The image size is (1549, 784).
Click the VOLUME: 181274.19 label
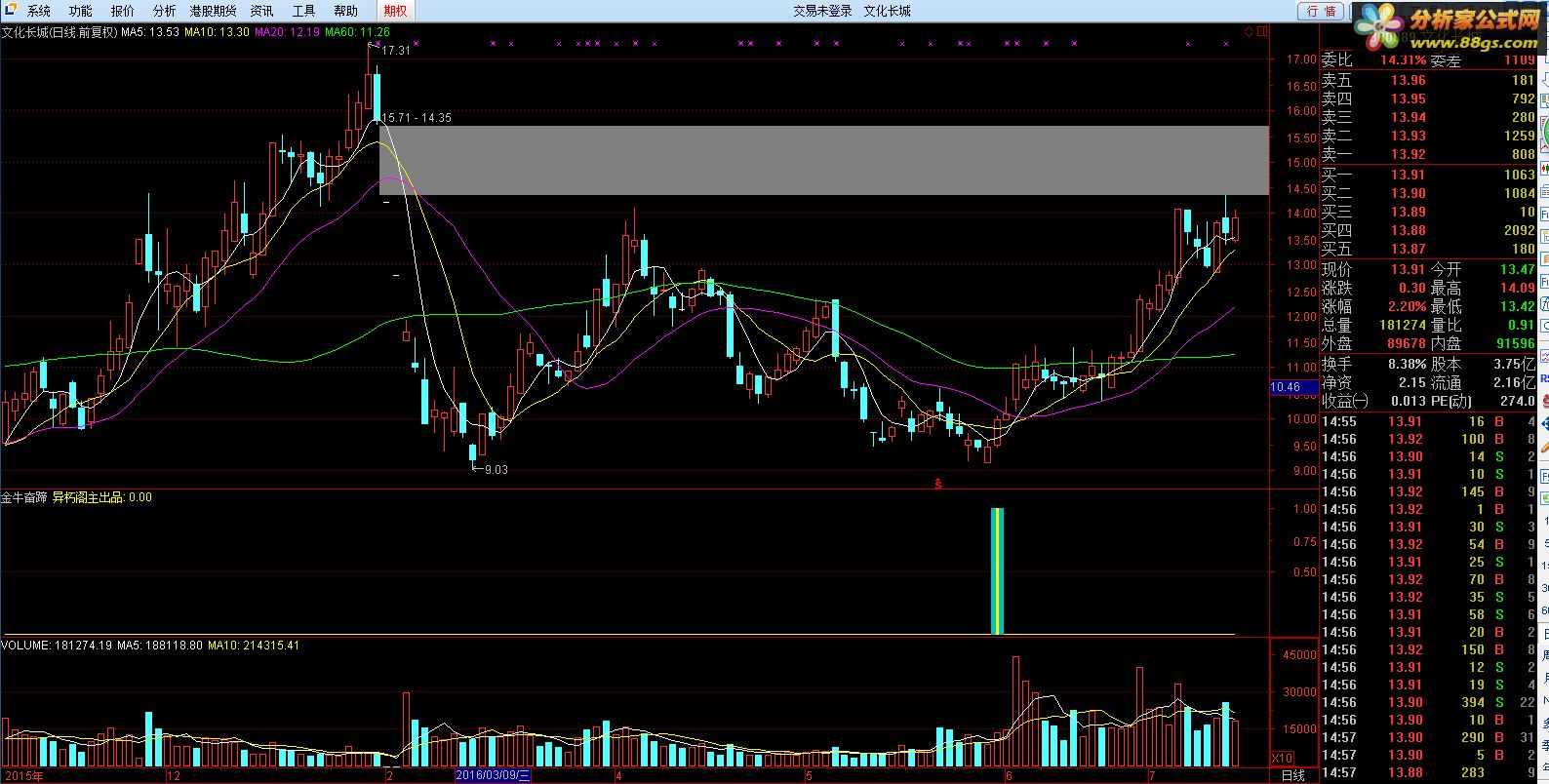[57, 646]
